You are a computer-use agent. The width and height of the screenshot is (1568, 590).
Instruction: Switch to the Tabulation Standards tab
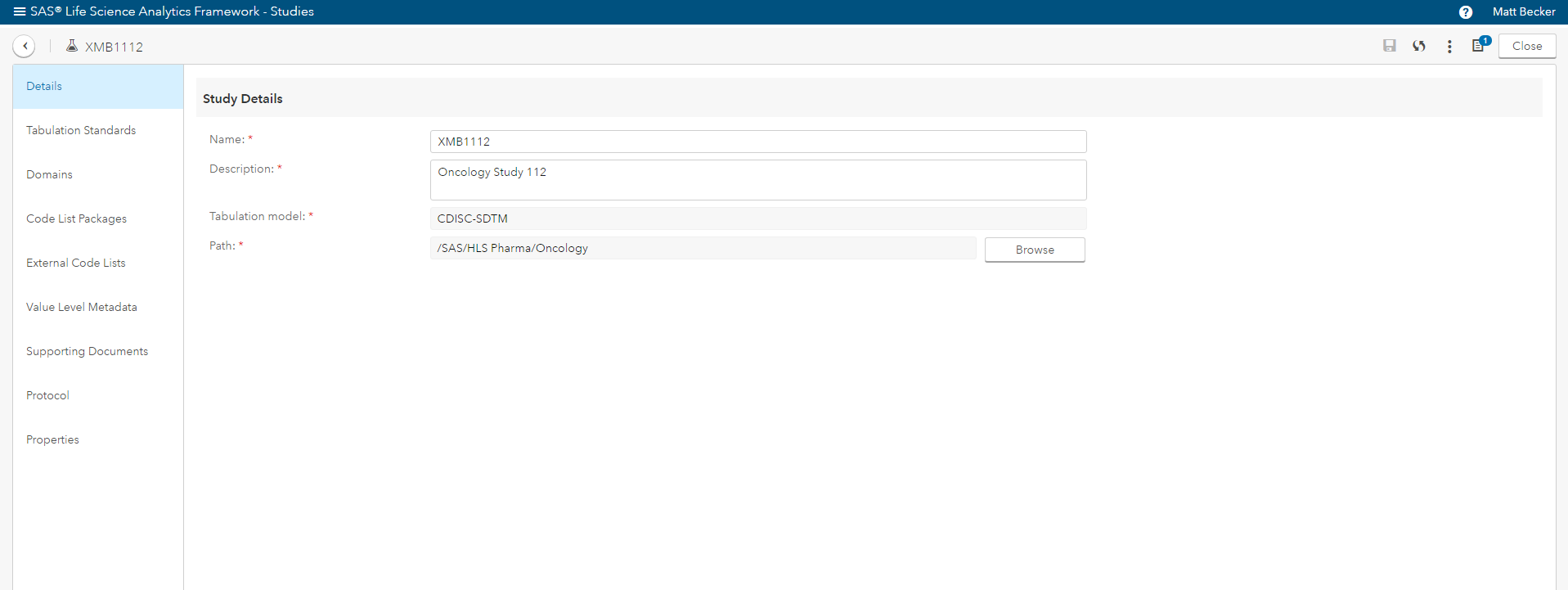click(x=81, y=130)
